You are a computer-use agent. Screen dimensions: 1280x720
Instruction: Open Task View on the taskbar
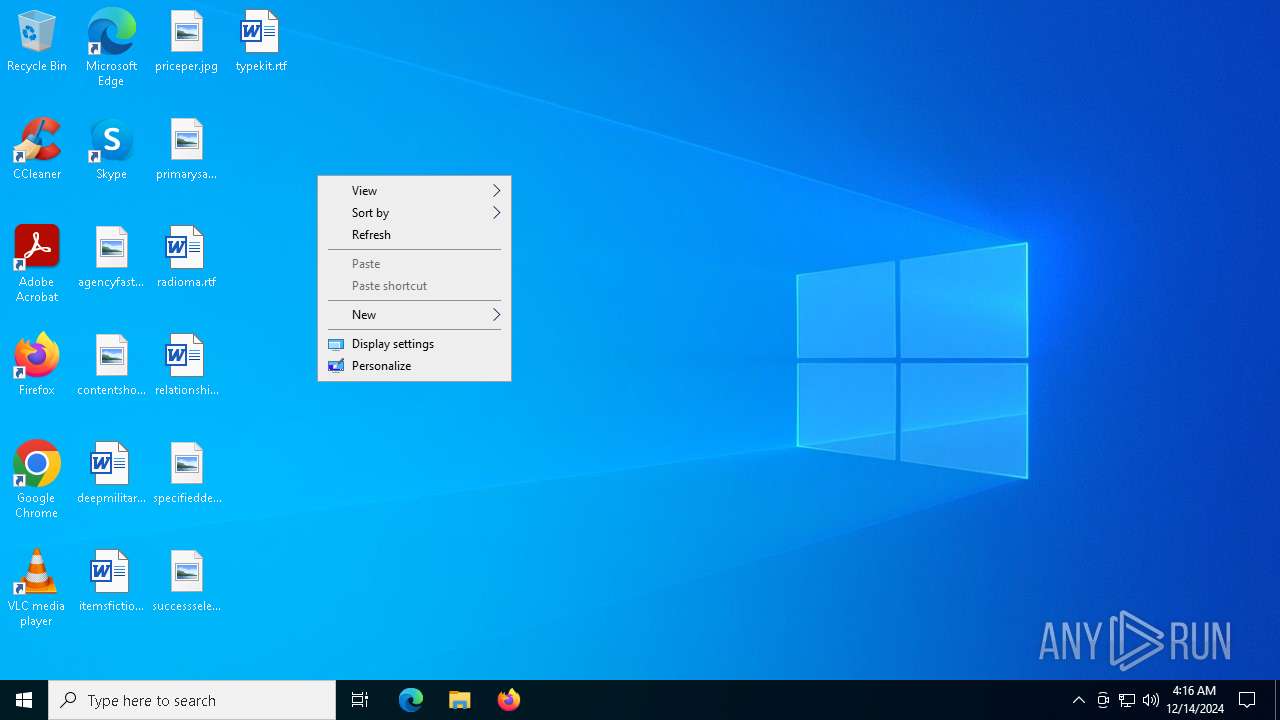360,700
